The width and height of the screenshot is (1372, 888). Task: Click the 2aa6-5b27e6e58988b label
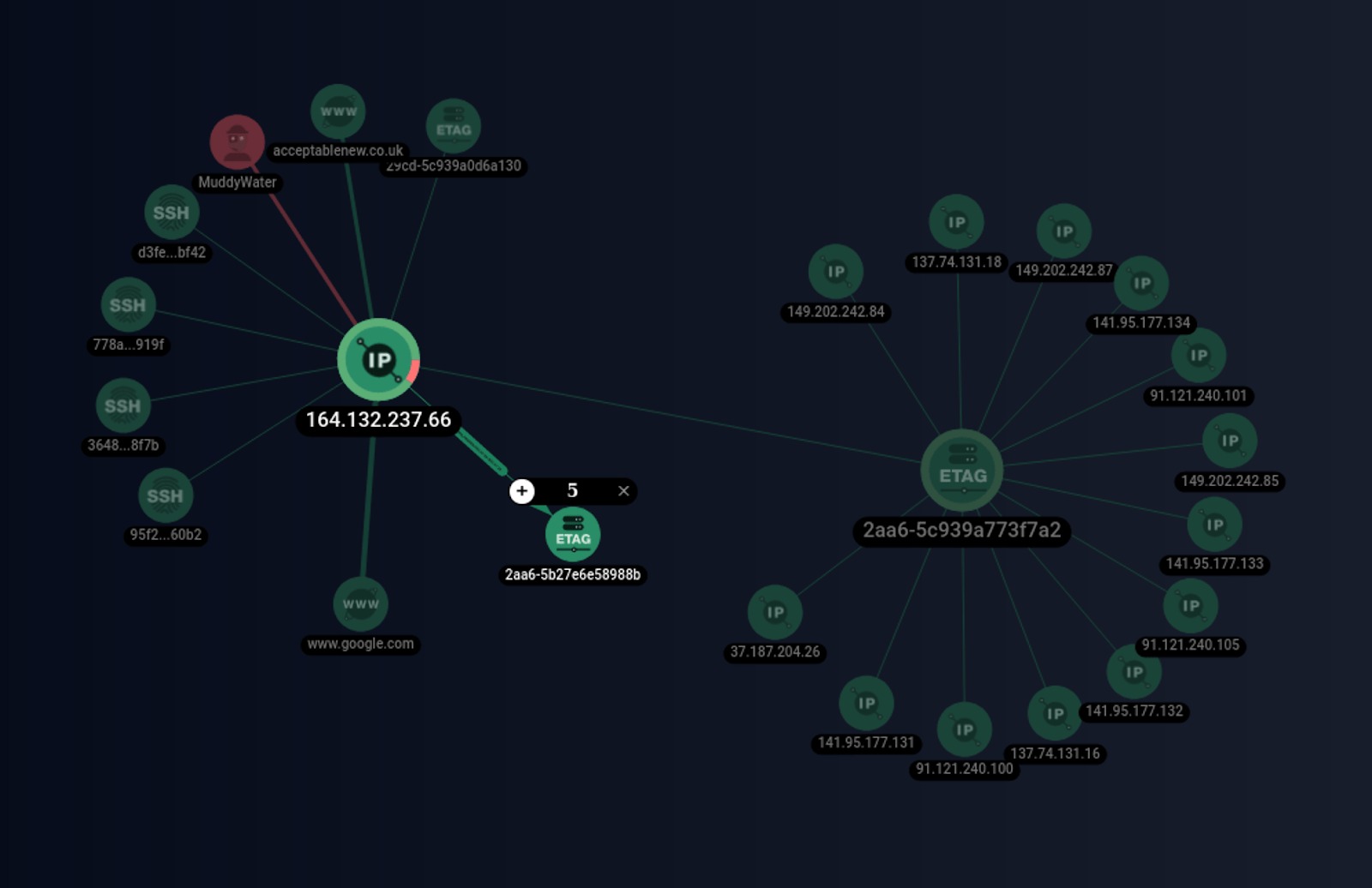coord(572,574)
